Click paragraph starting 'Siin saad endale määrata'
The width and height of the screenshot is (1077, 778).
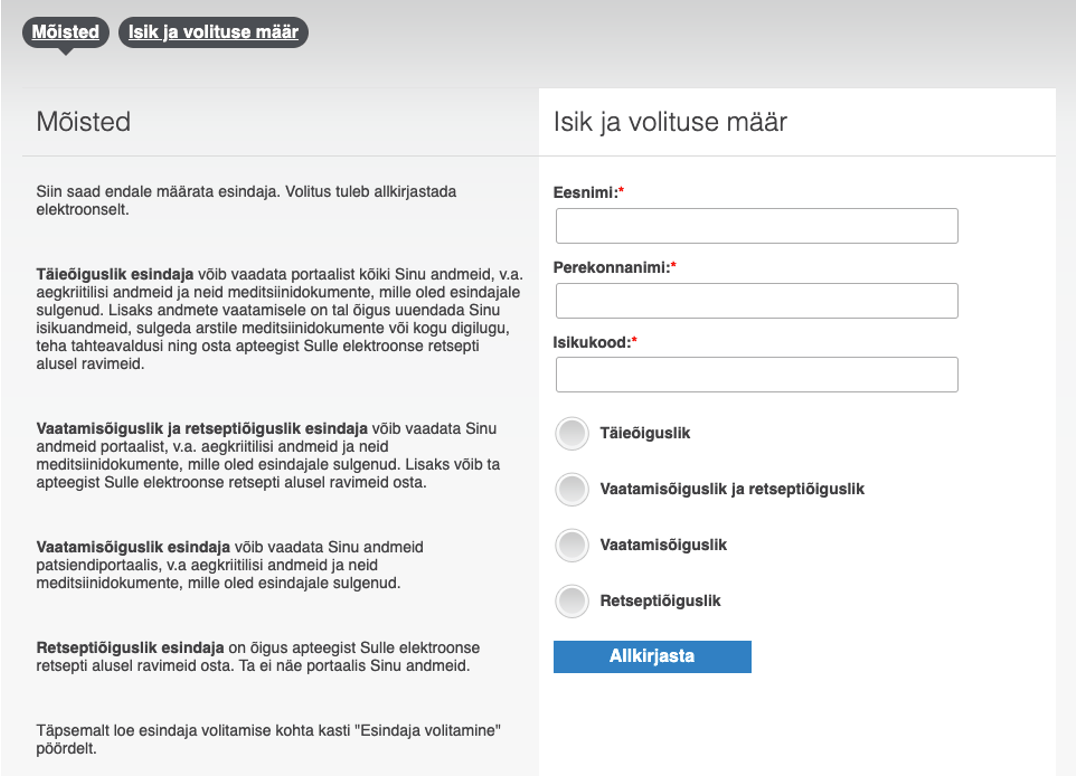[246, 201]
